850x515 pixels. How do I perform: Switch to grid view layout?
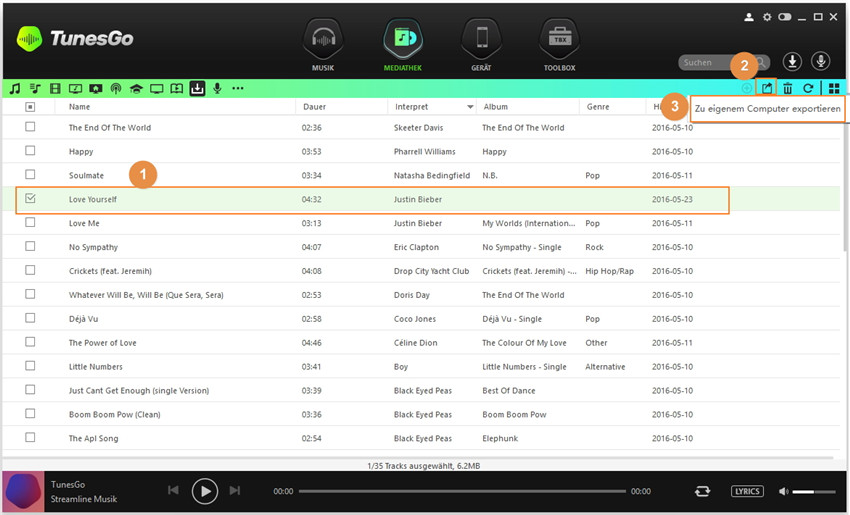tap(834, 88)
